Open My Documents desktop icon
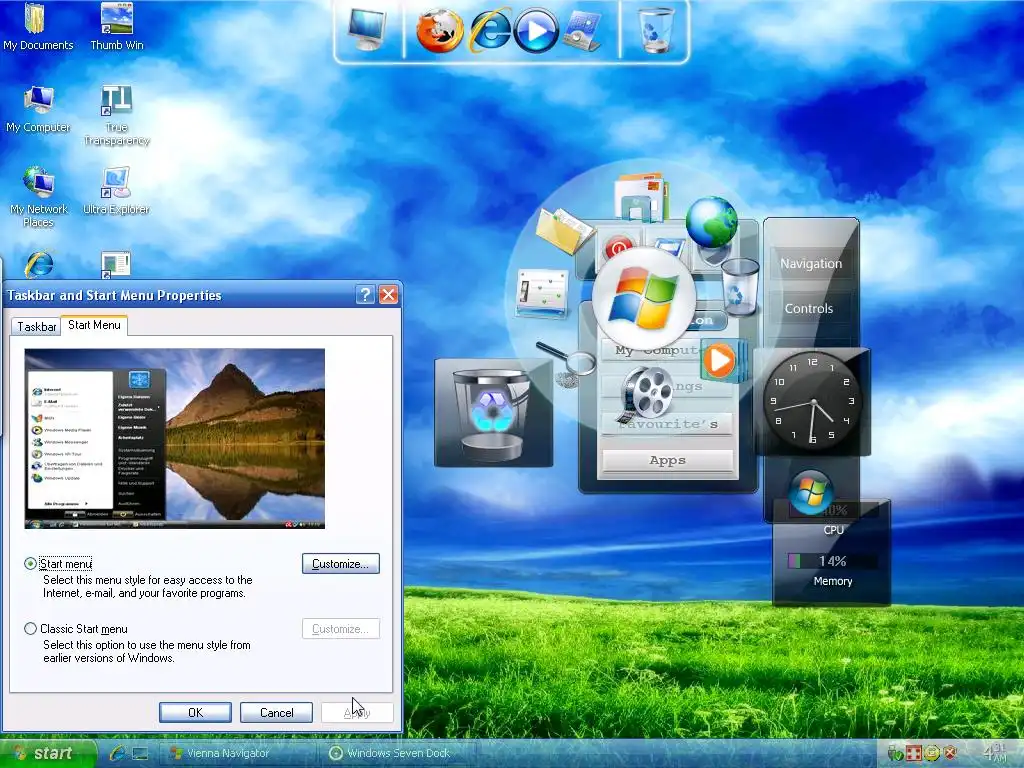This screenshot has width=1024, height=768. (x=38, y=26)
